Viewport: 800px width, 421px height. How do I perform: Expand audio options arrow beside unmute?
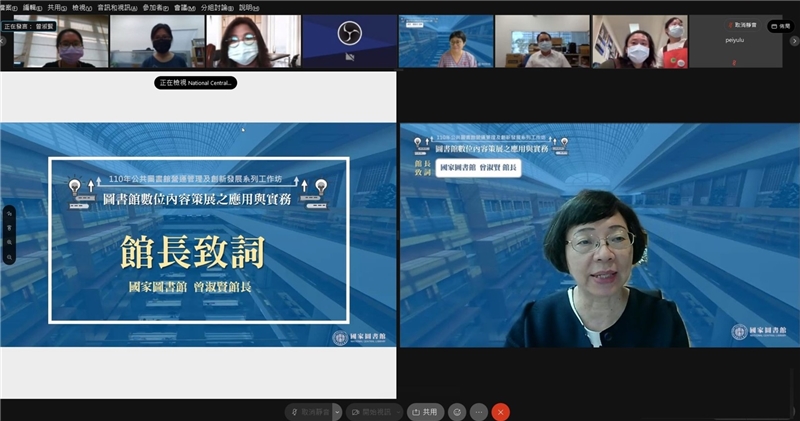pos(337,412)
